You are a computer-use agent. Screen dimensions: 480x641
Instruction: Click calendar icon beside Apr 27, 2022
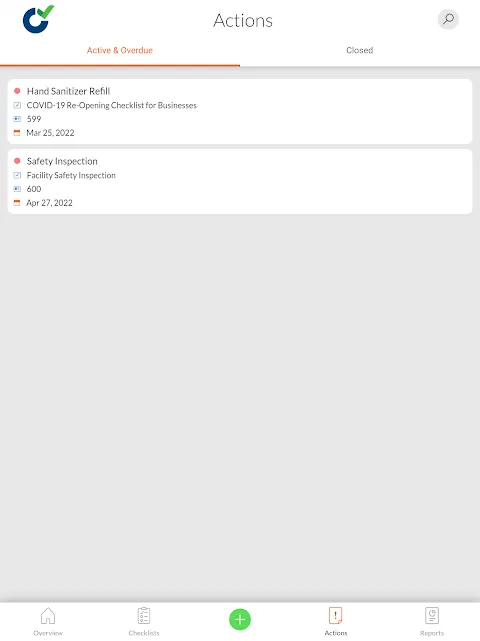pyautogui.click(x=17, y=203)
